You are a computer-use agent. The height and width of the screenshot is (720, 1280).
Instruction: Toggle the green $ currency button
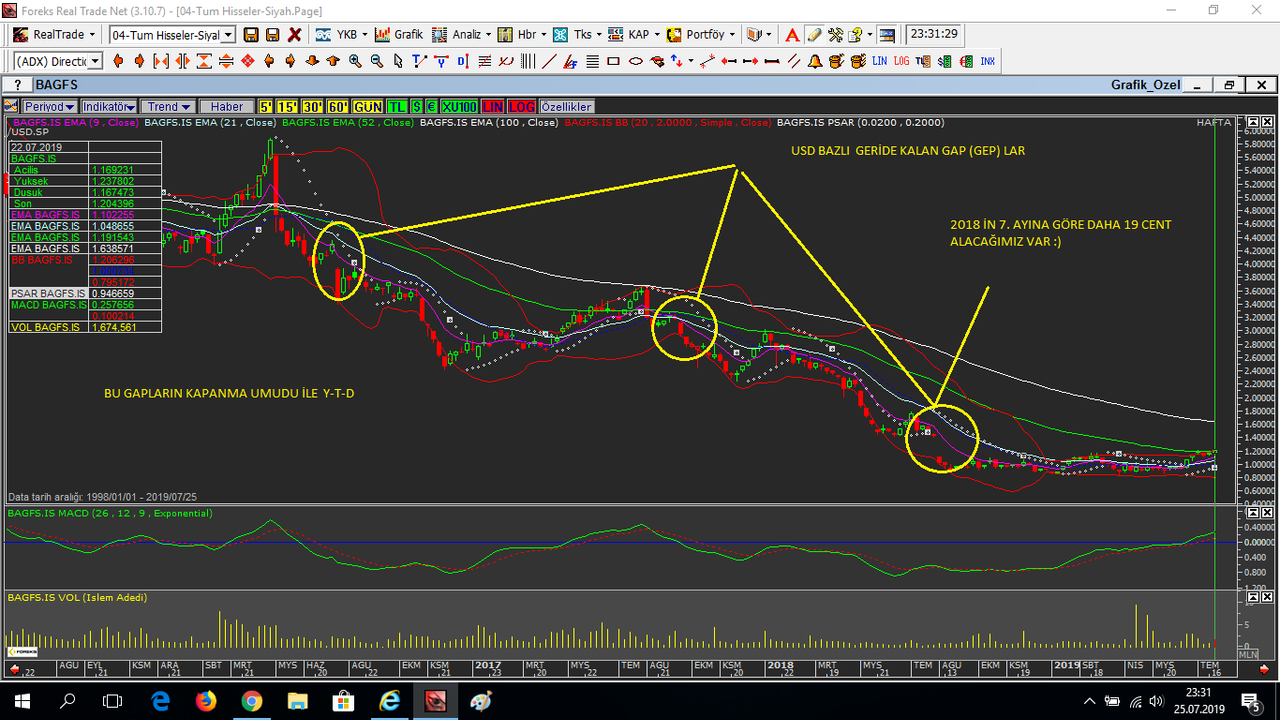click(x=417, y=106)
